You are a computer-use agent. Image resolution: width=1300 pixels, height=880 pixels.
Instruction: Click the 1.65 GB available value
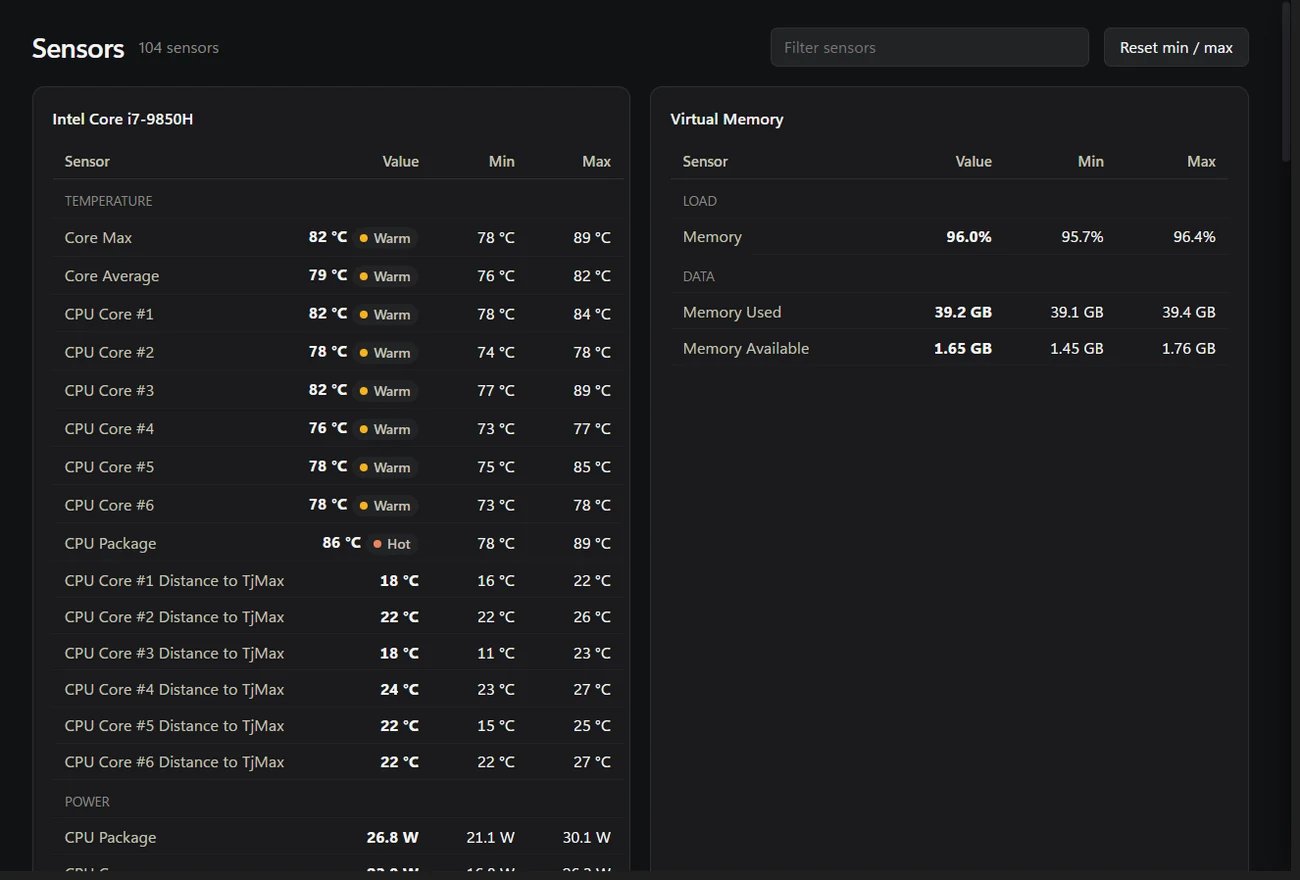click(963, 348)
